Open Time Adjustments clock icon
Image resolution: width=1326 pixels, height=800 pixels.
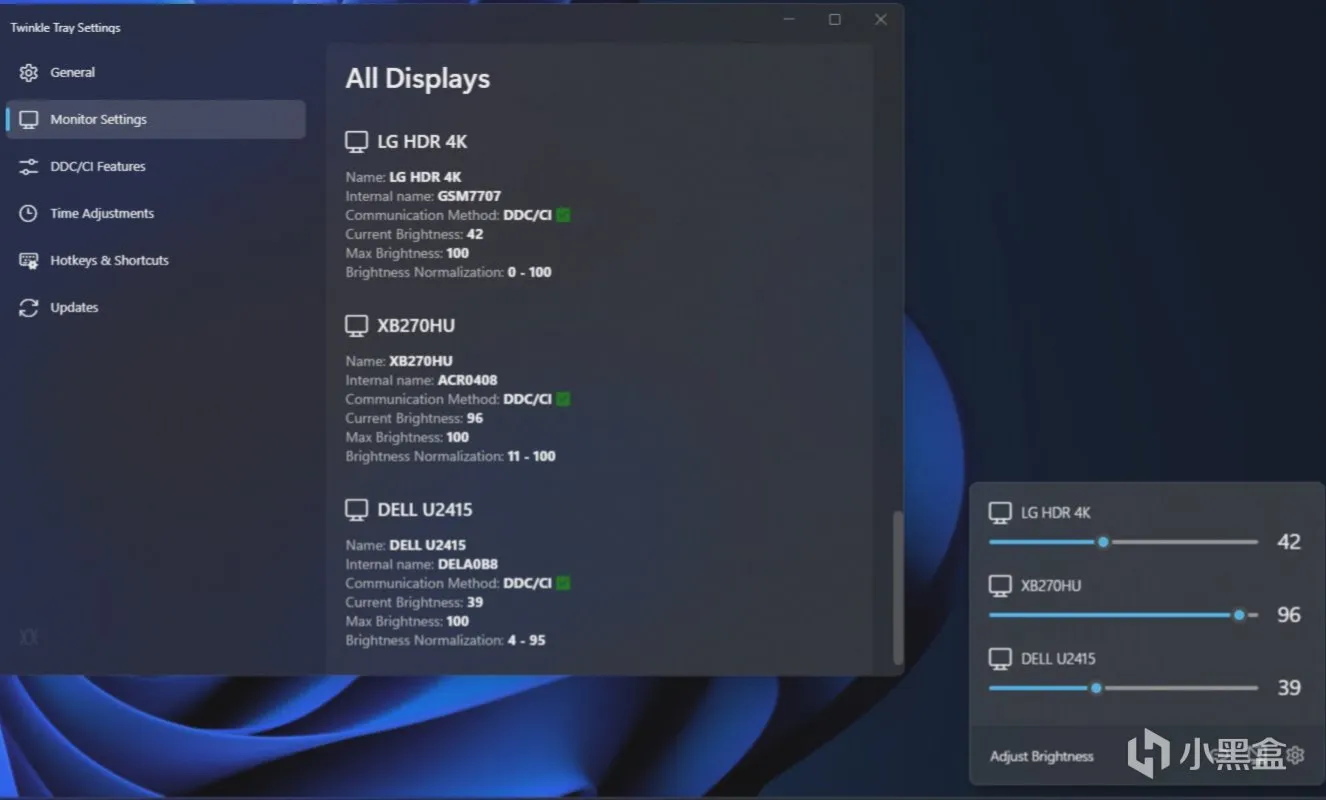pos(29,214)
